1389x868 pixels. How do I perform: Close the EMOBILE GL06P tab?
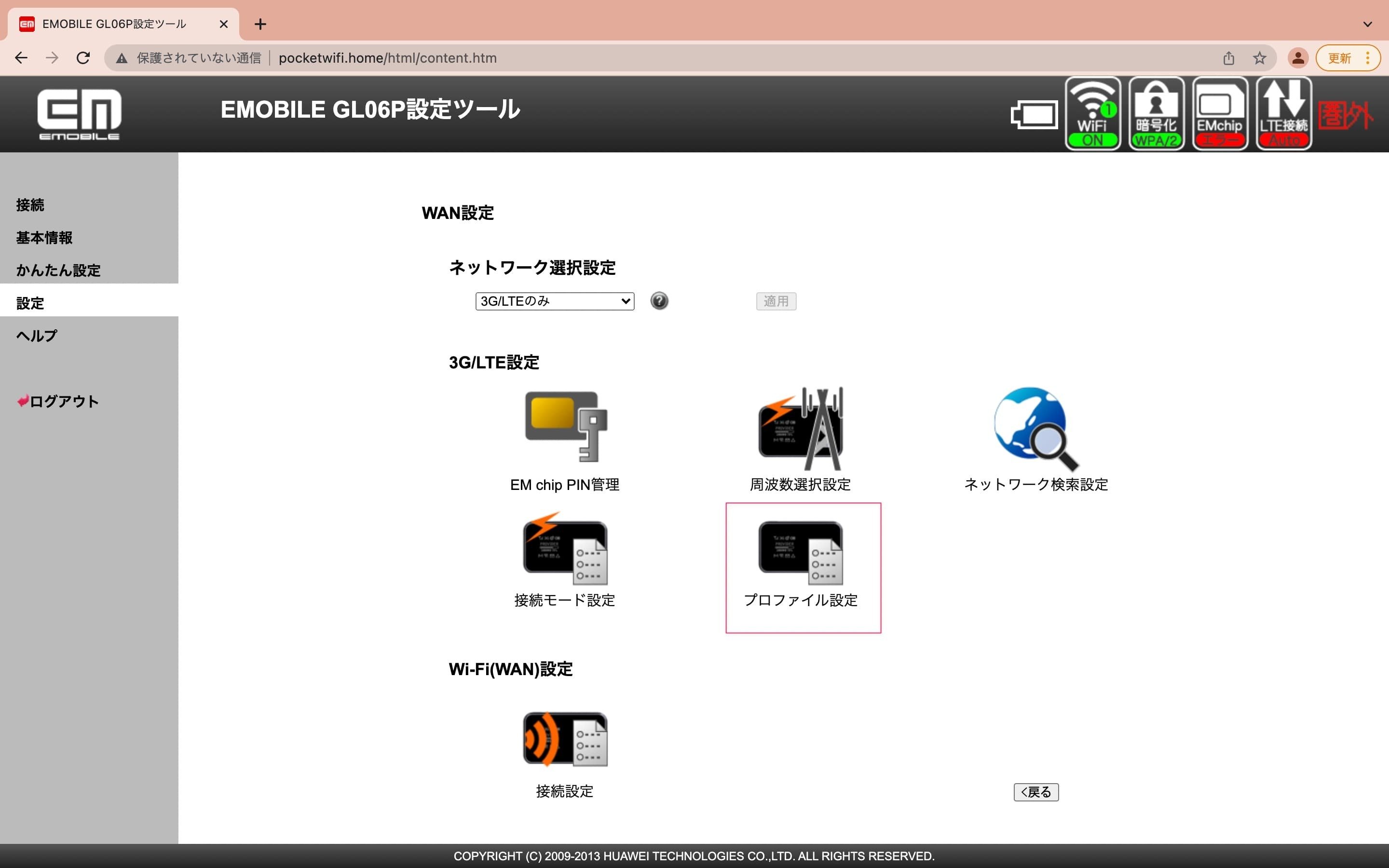[x=224, y=24]
